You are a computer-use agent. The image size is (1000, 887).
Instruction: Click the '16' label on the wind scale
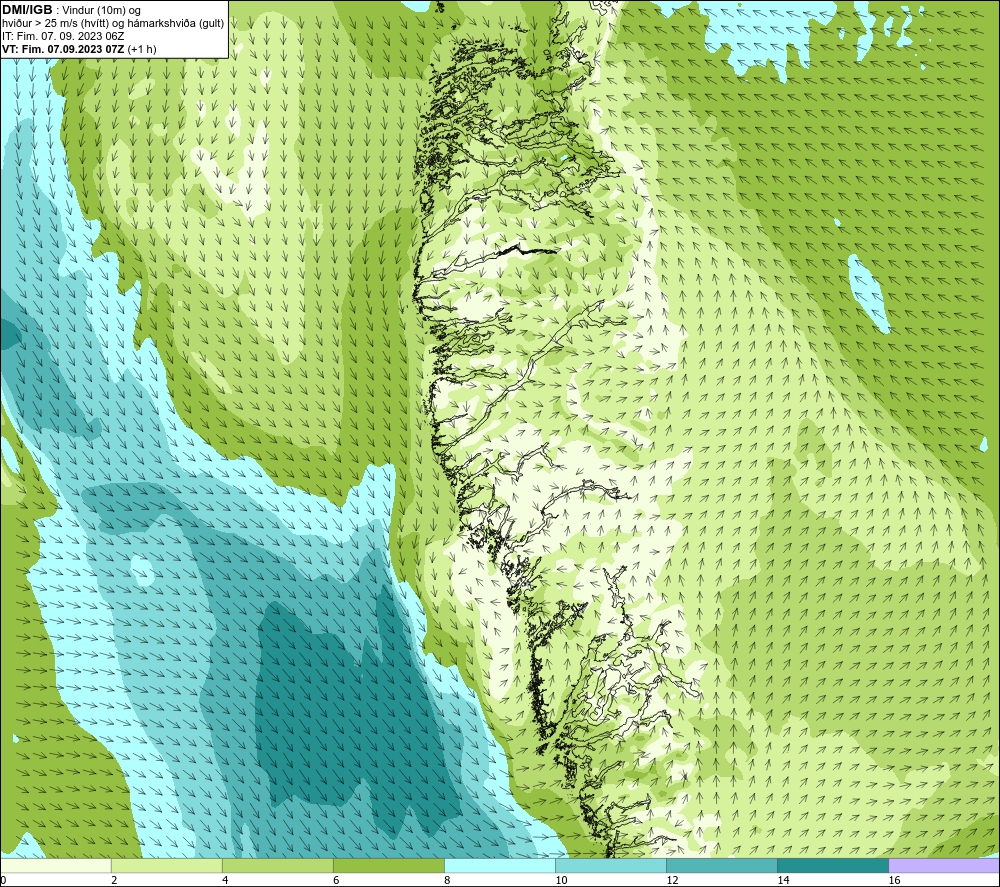894,880
